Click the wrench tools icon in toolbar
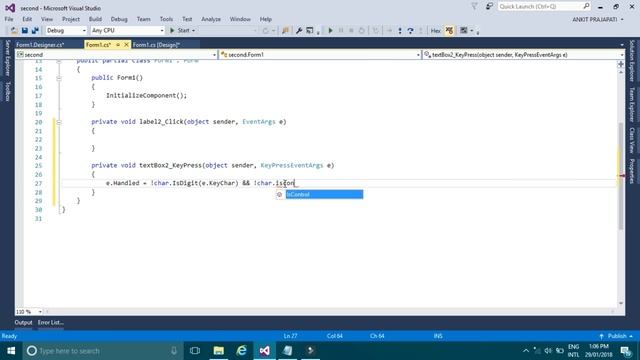 click(299, 31)
